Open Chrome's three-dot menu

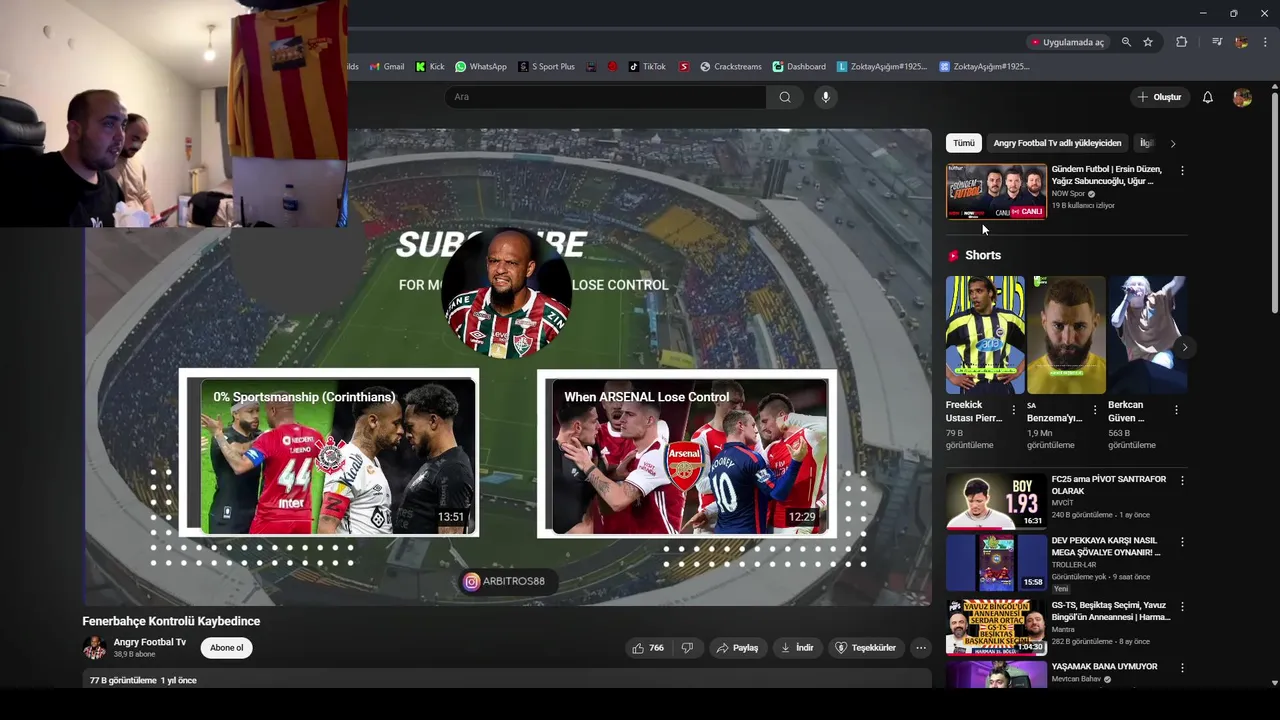(x=1266, y=42)
